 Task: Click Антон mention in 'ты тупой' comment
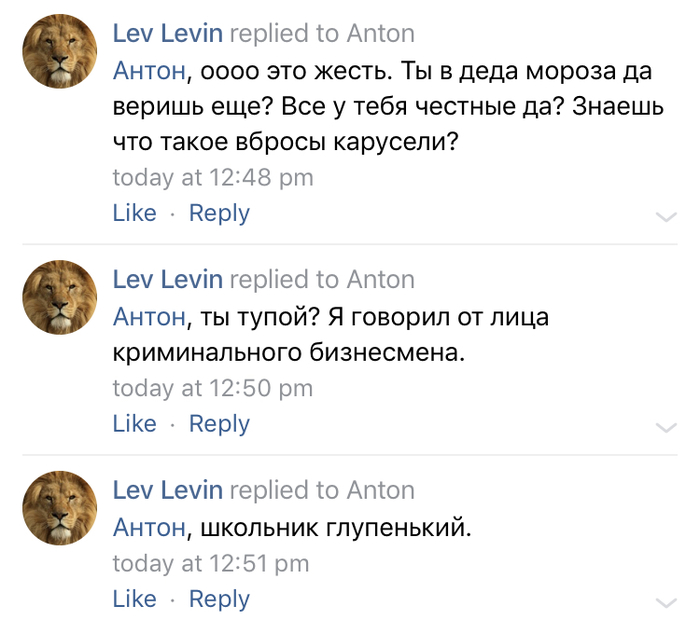click(x=149, y=317)
